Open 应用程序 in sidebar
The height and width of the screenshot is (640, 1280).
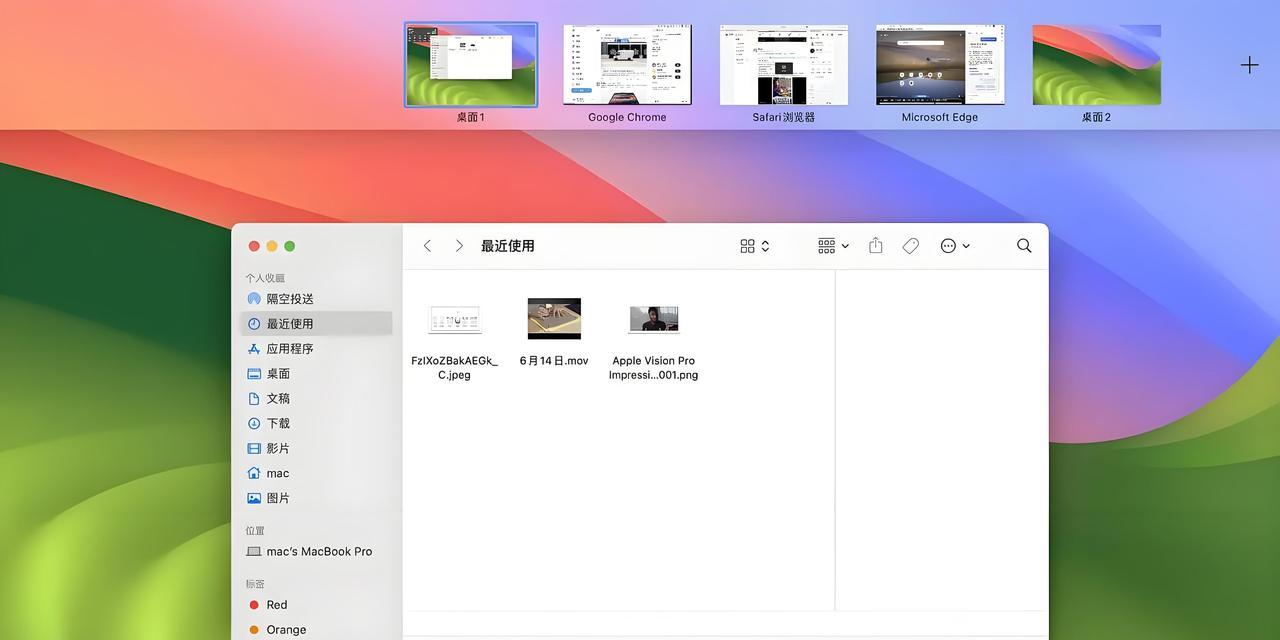click(316, 348)
